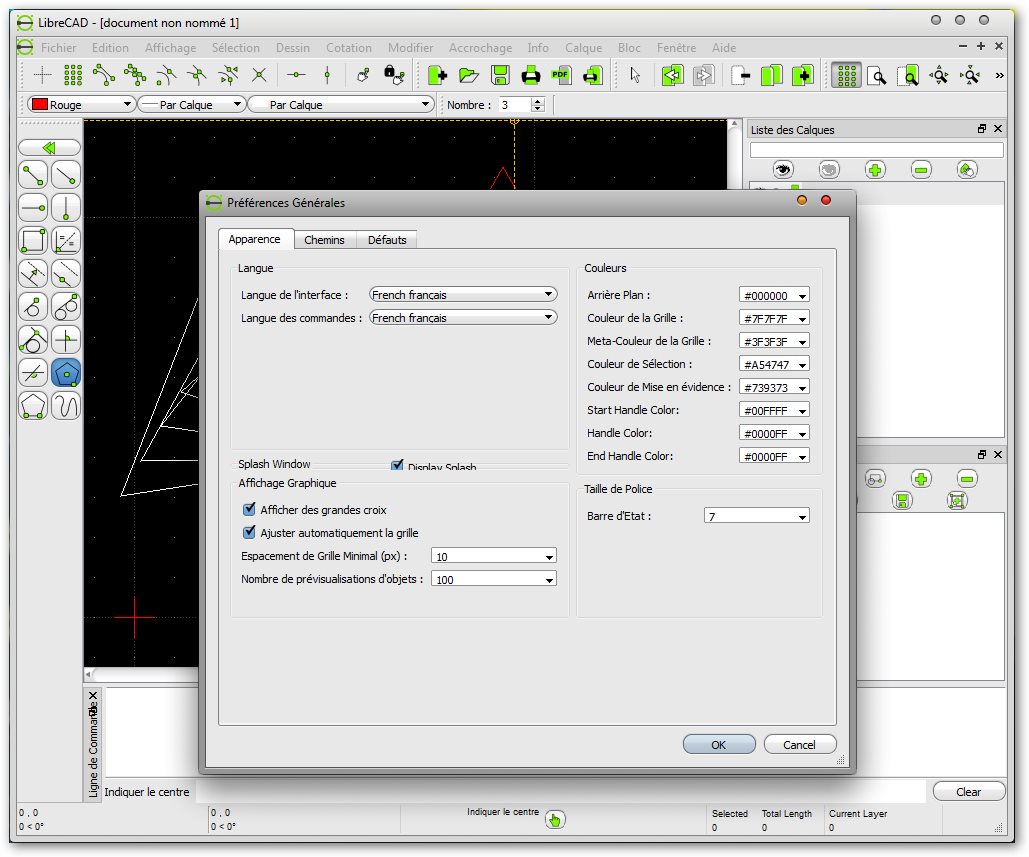
Task: Select the rectangle drawing tool
Action: coord(33,241)
